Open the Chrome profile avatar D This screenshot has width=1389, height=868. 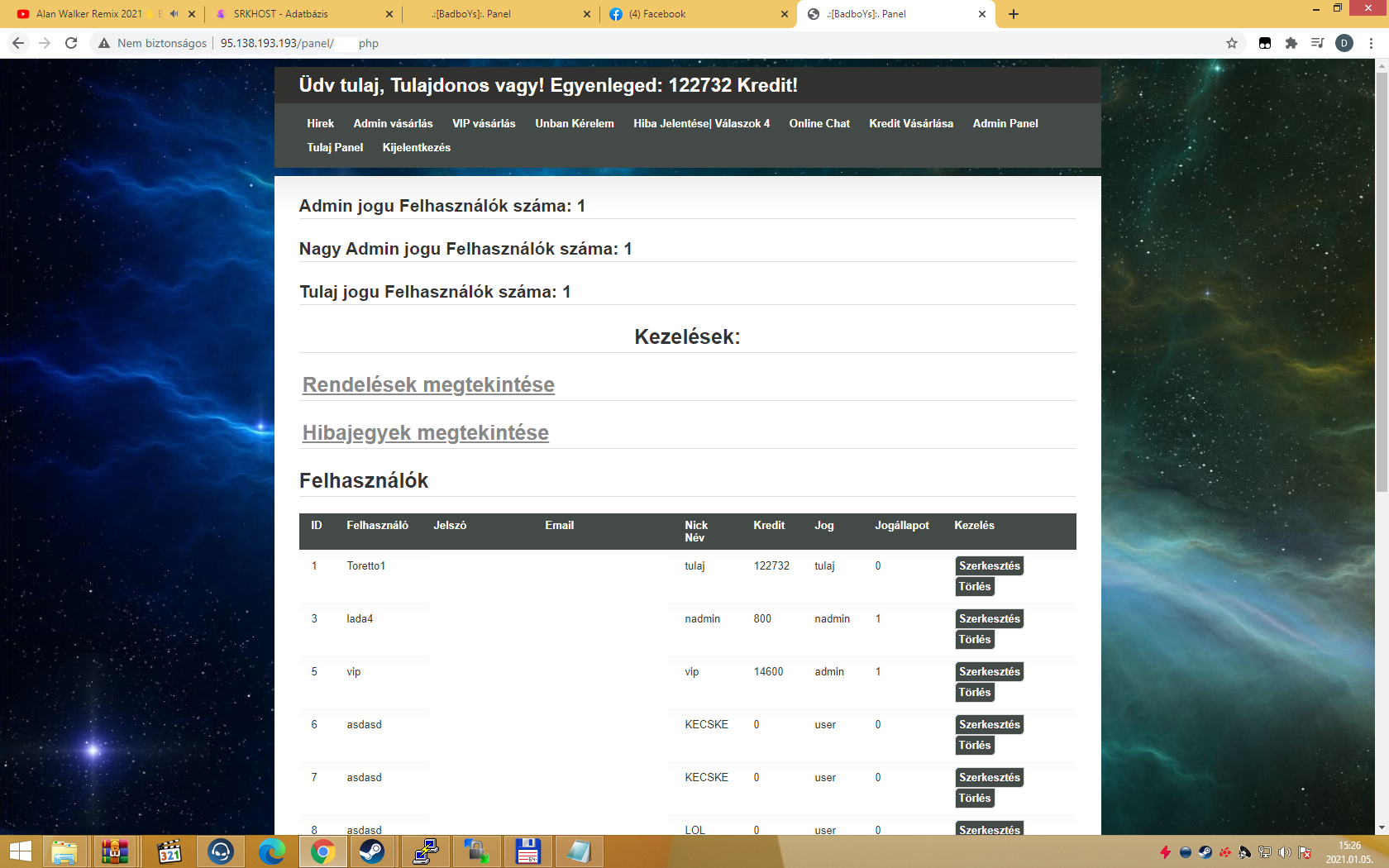[x=1344, y=43]
